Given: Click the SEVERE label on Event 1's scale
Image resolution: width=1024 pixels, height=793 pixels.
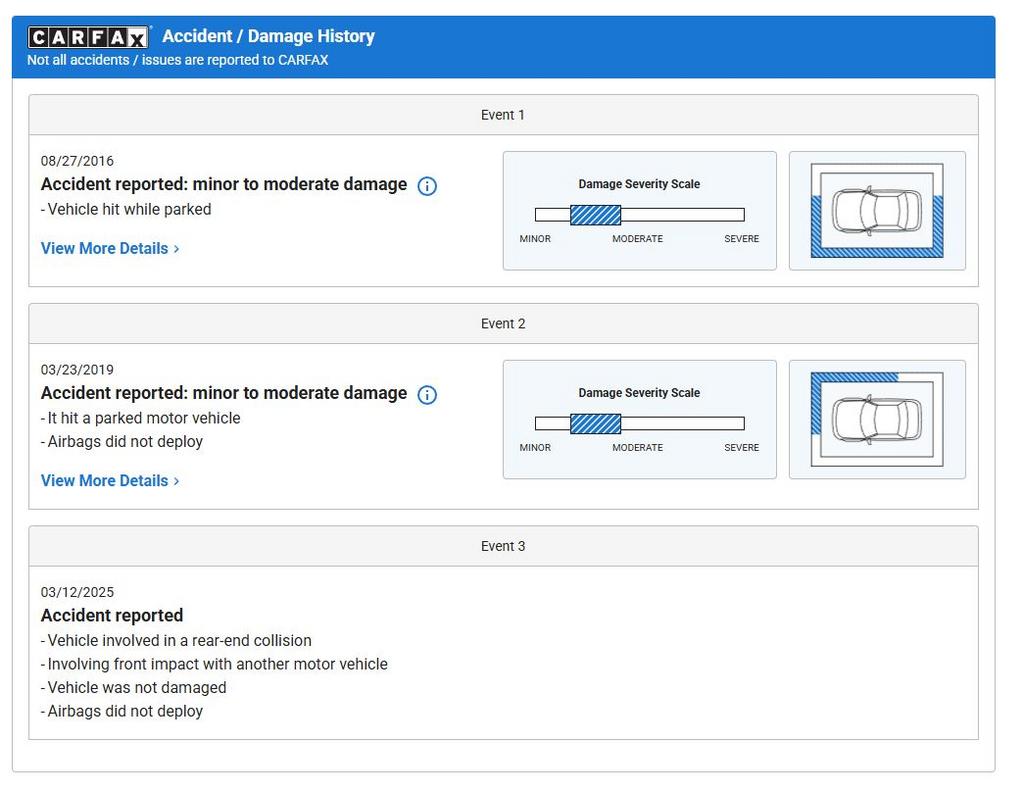Looking at the screenshot, I should [741, 239].
